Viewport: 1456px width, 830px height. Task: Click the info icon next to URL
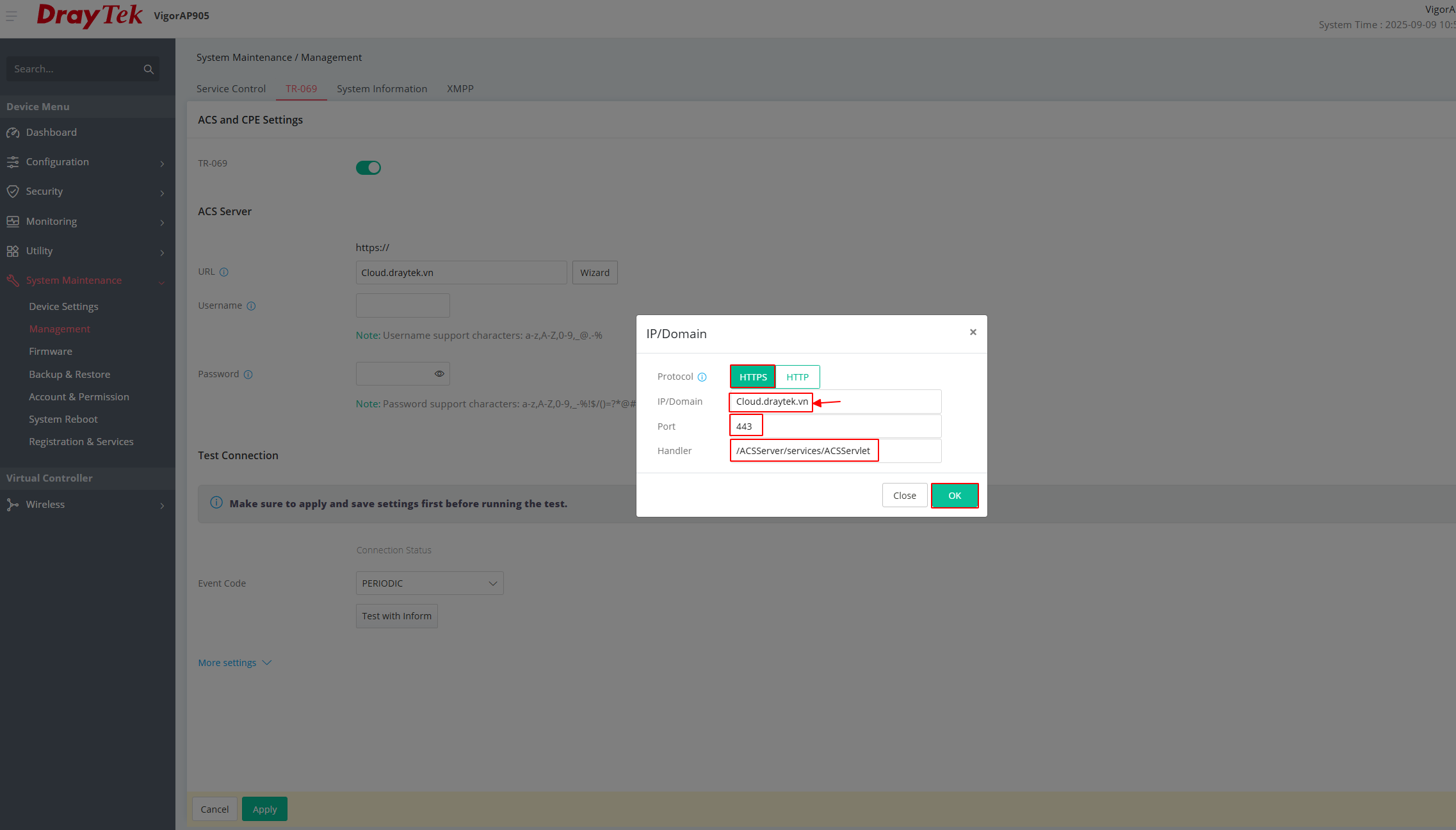pyautogui.click(x=223, y=272)
